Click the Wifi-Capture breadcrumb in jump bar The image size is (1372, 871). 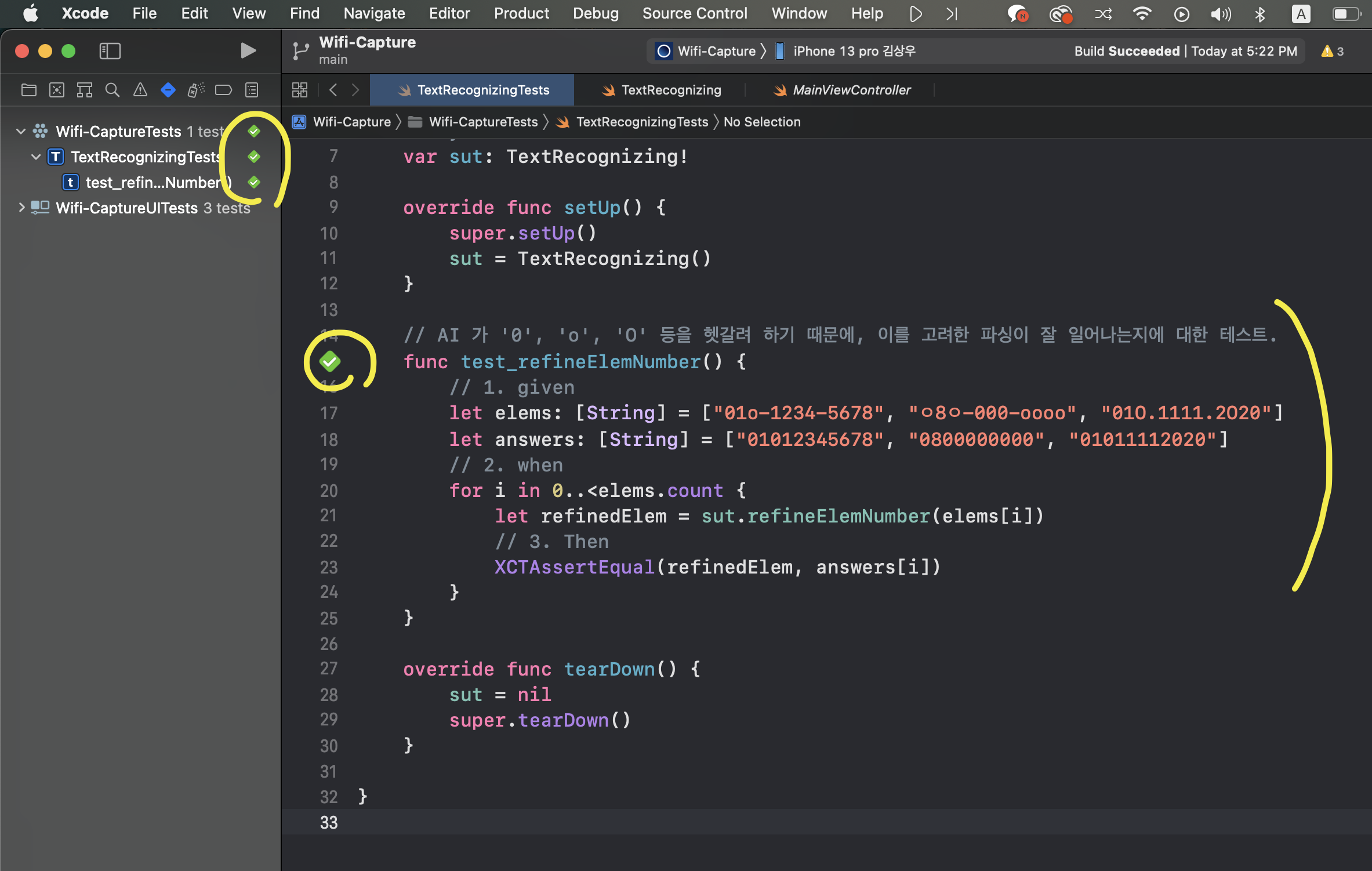[x=342, y=122]
